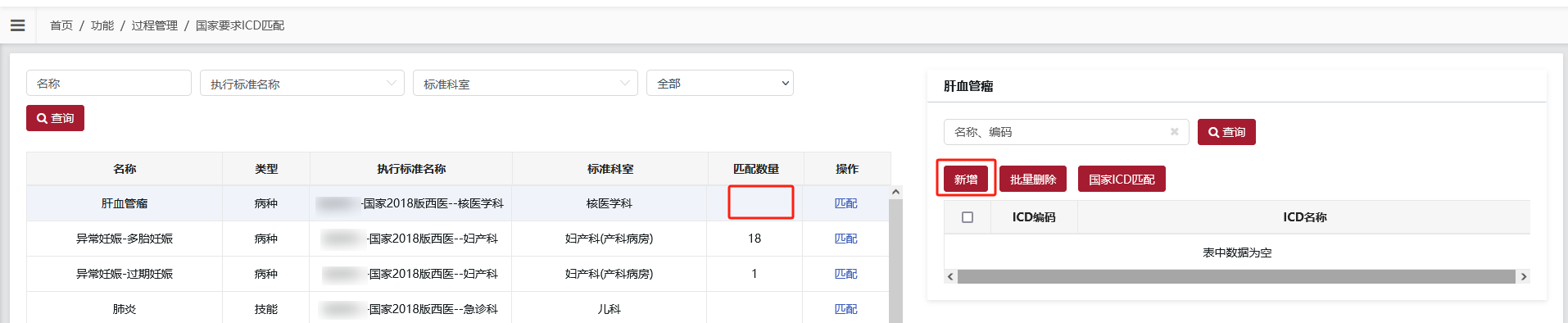The image size is (1568, 323).
Task: Click the 批量删除 button
Action: [1033, 179]
